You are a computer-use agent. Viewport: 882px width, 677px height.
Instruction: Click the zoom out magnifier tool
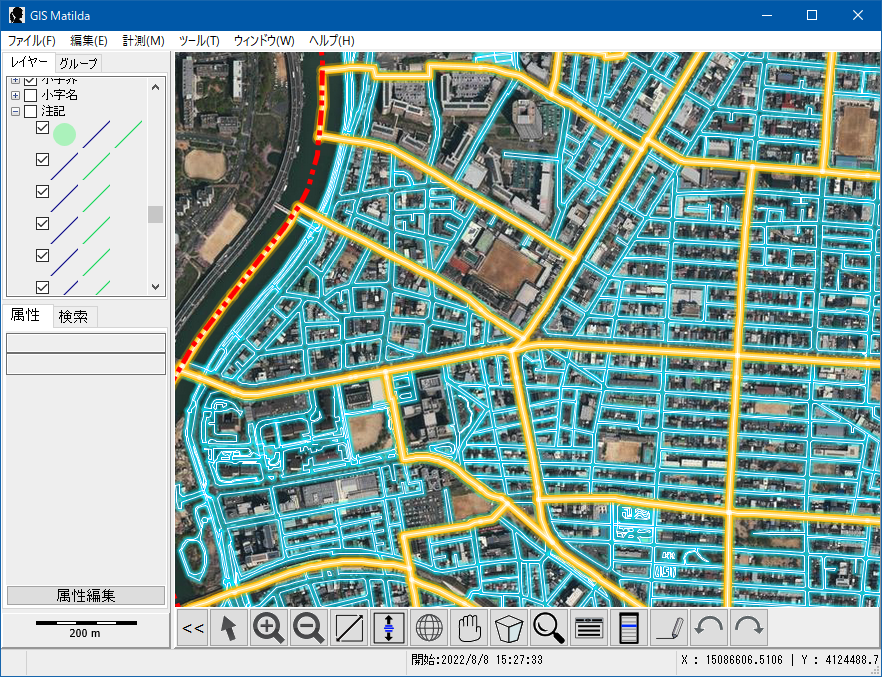[x=309, y=628]
